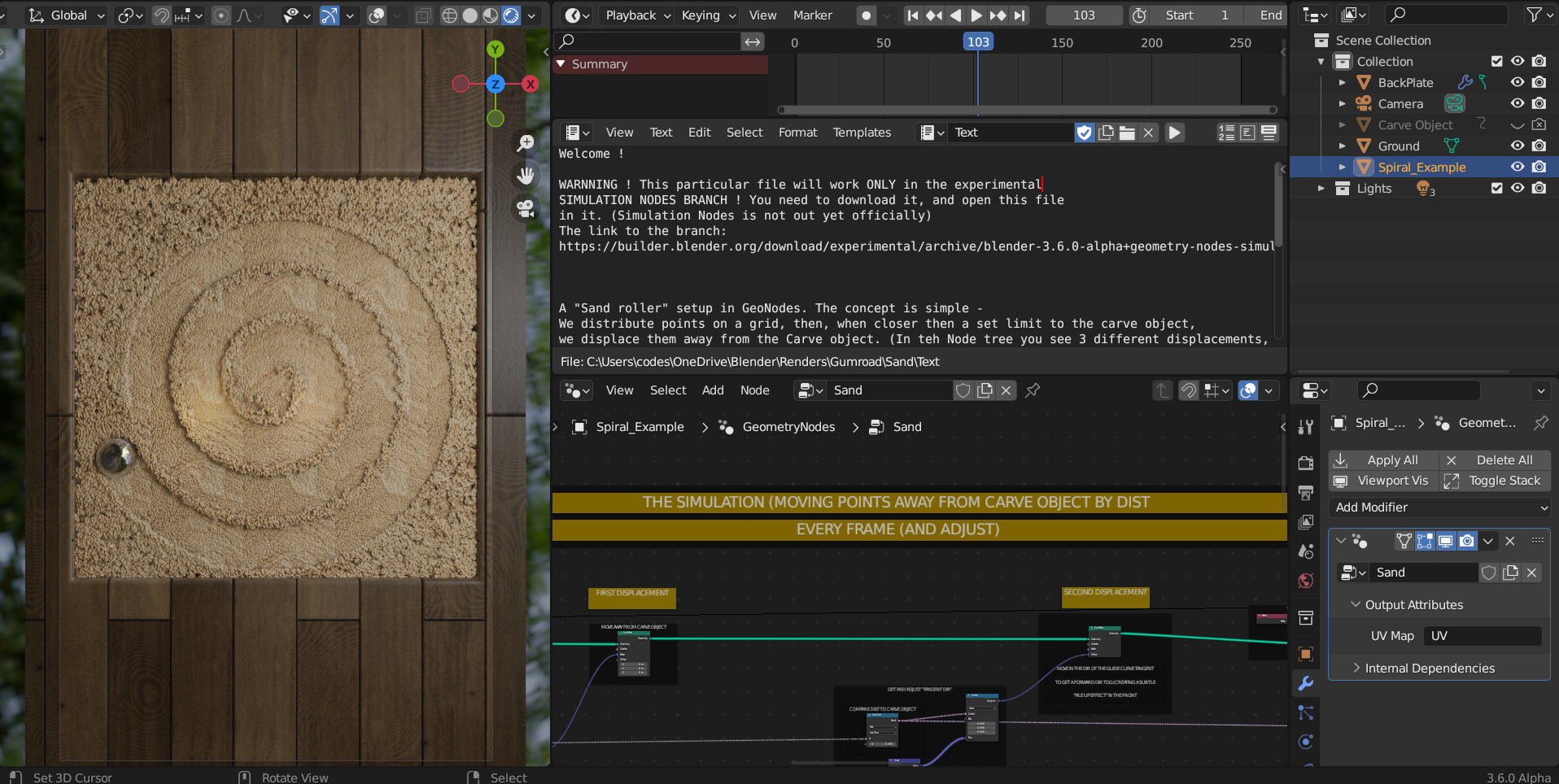Toggle camera view with camera gizmo icon
Viewport: 1559px width, 784px height.
[526, 208]
